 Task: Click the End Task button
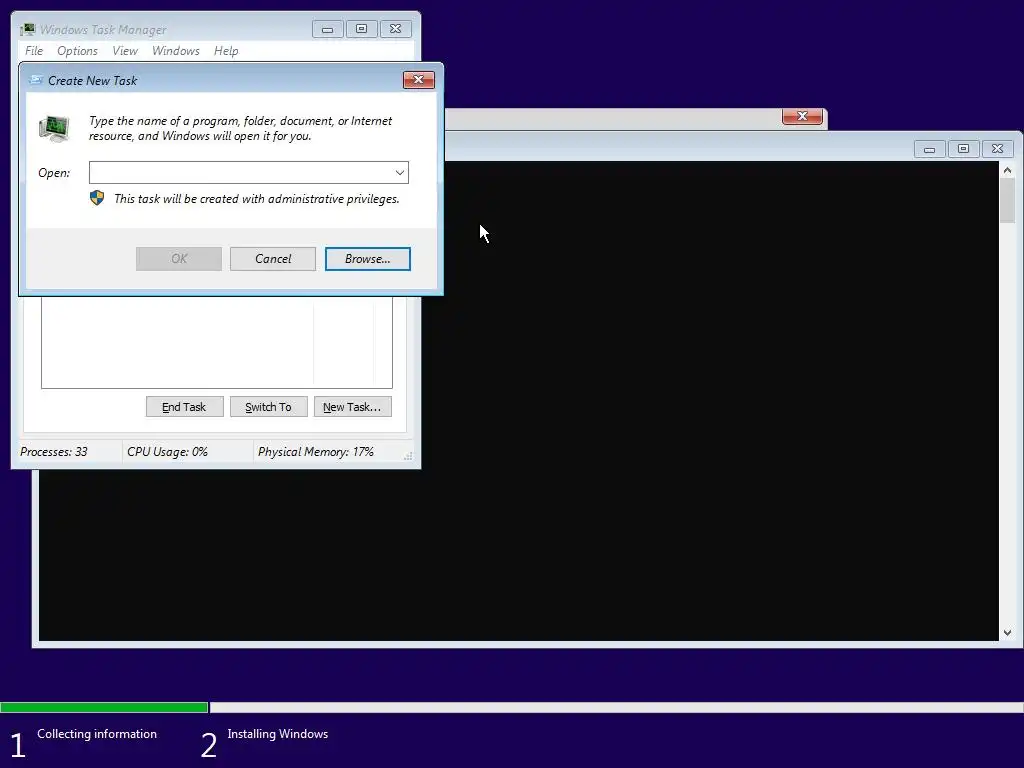184,407
